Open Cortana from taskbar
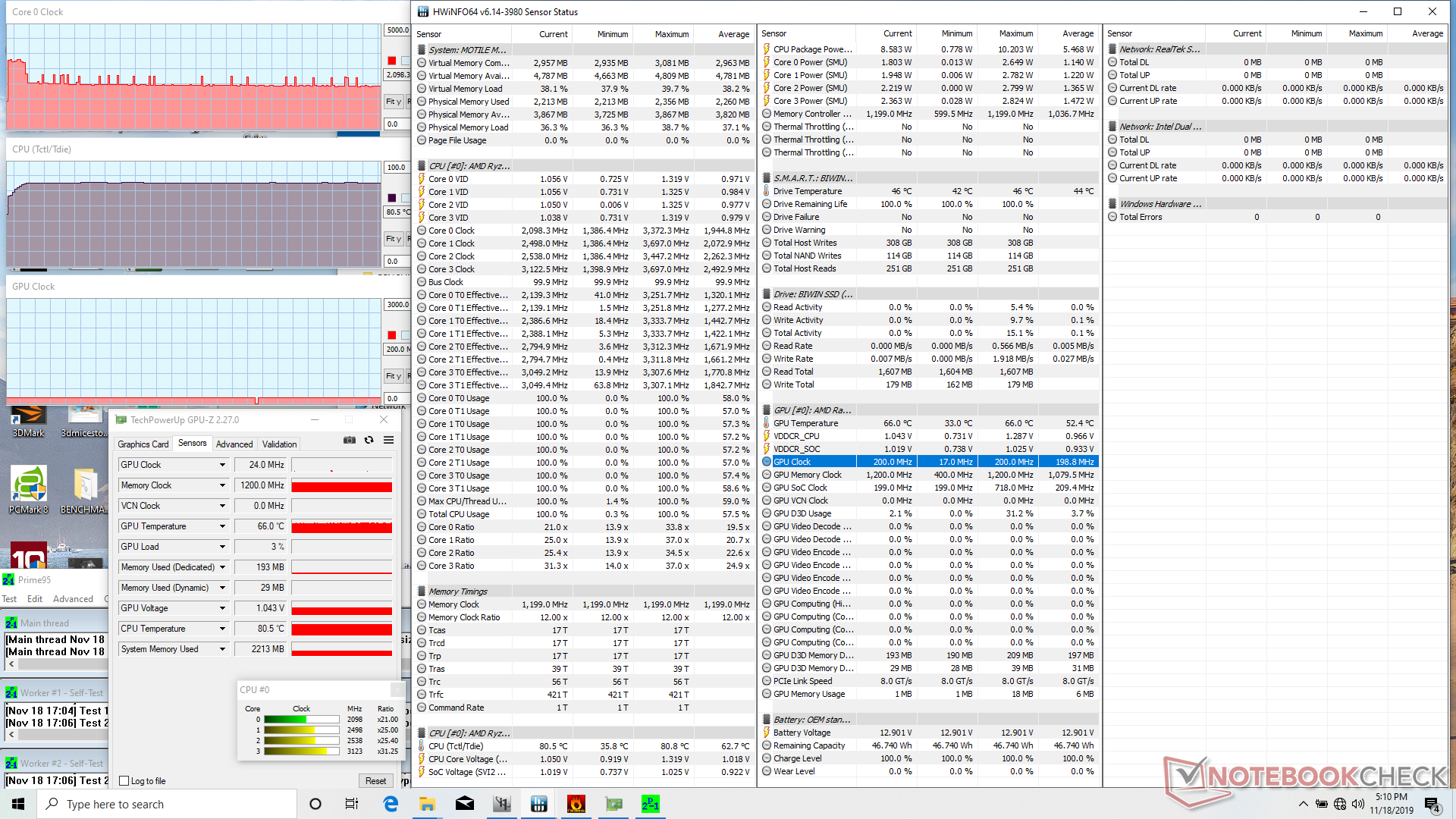The image size is (1456, 819). (315, 804)
